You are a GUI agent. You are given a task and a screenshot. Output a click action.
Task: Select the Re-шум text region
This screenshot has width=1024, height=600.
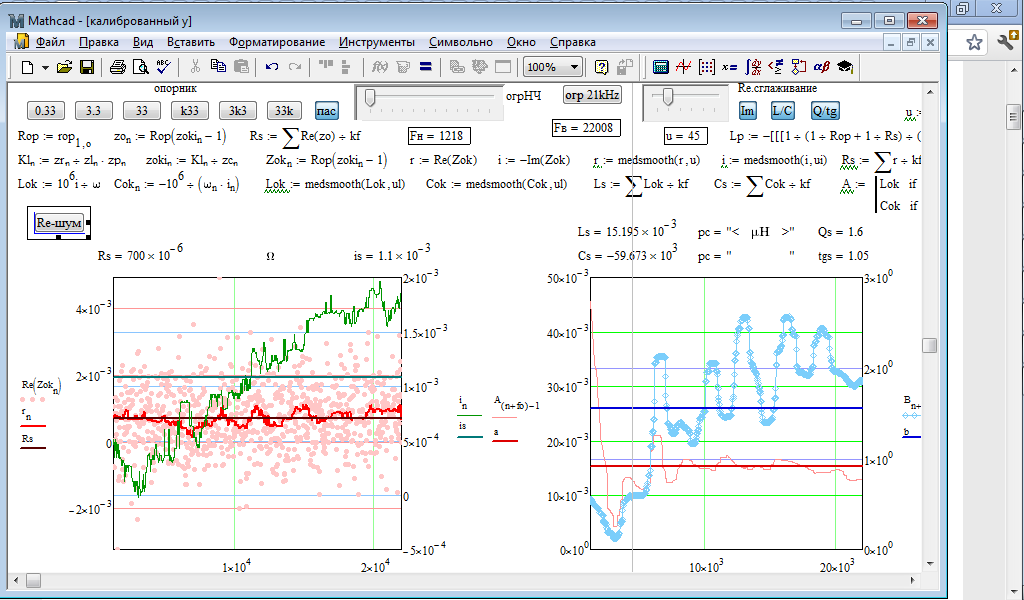(x=58, y=224)
